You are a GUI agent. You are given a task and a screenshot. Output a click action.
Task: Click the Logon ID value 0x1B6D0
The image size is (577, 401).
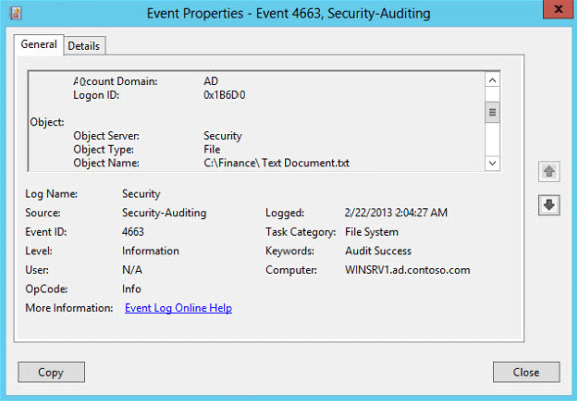coord(224,95)
